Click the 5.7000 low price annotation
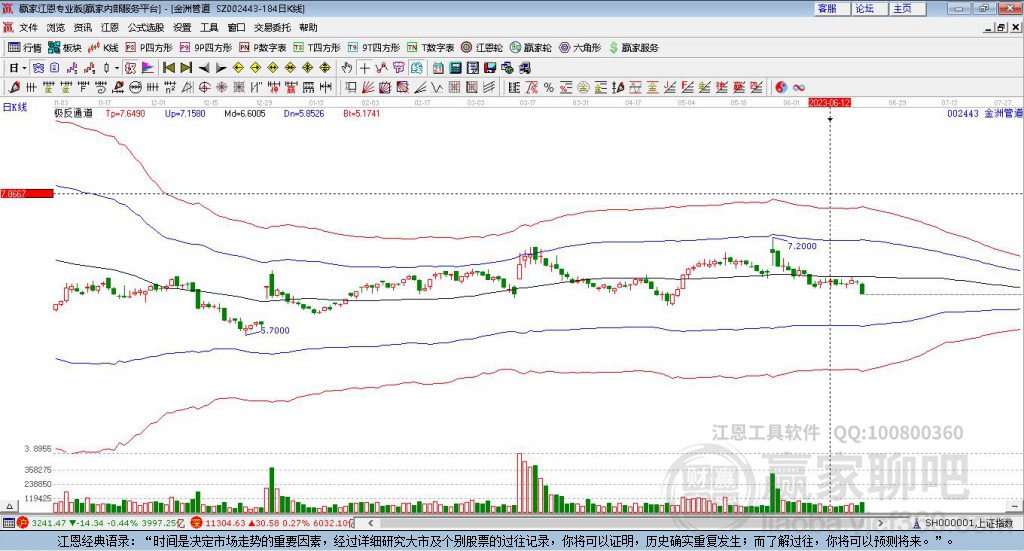 click(x=275, y=330)
